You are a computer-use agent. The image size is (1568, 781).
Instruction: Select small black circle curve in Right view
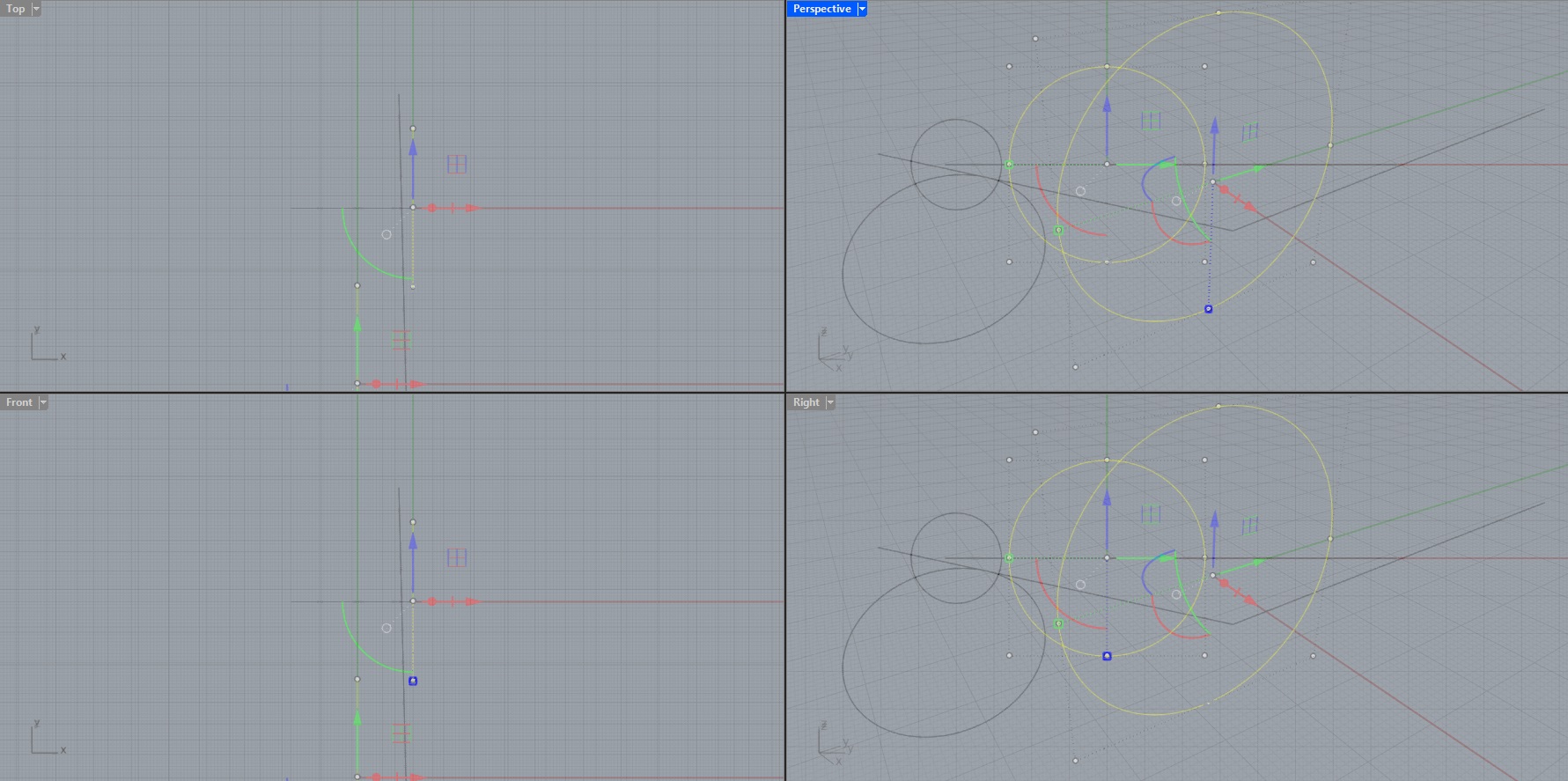click(x=956, y=558)
